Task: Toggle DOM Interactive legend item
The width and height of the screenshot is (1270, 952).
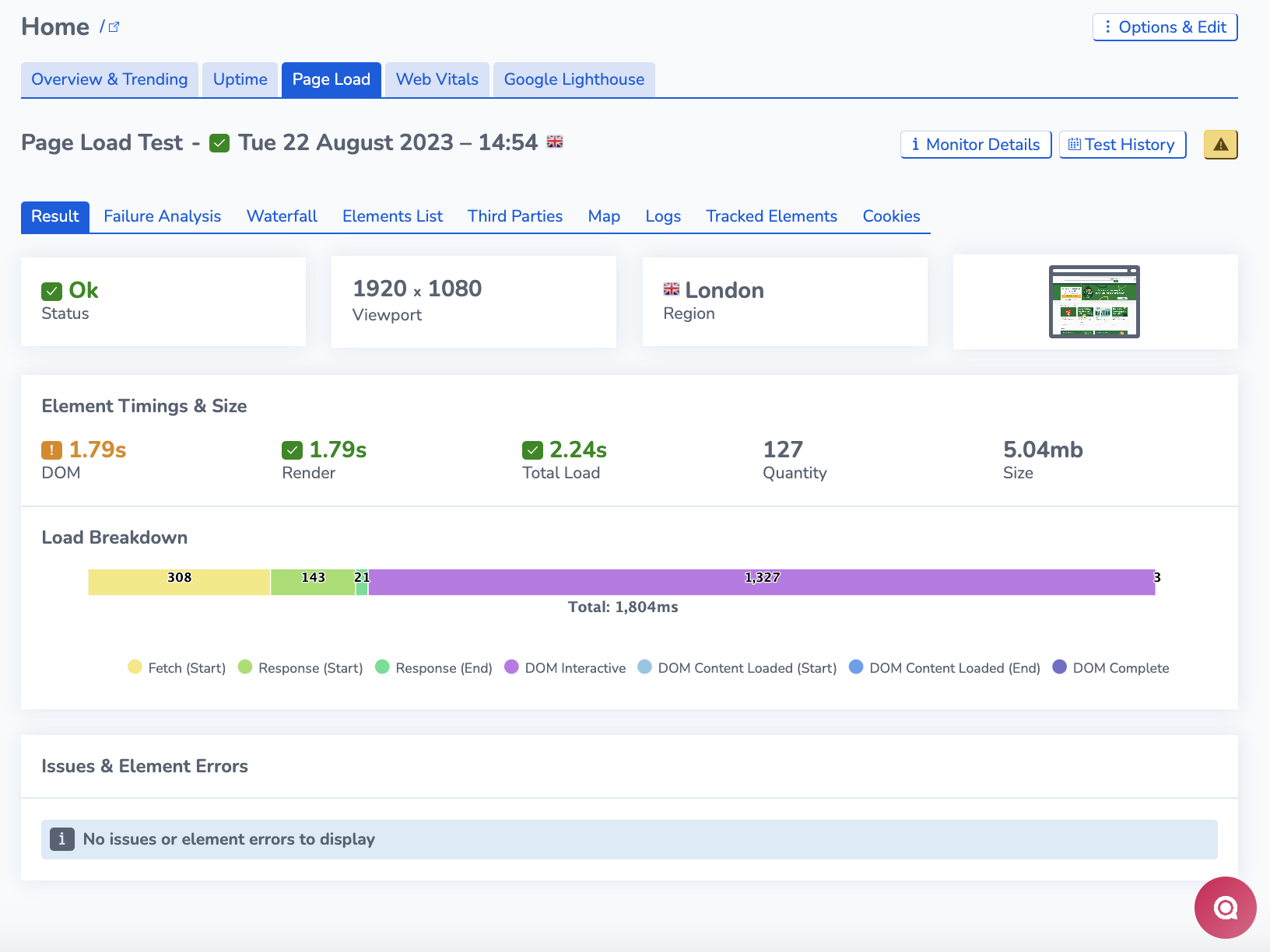Action: click(x=565, y=667)
